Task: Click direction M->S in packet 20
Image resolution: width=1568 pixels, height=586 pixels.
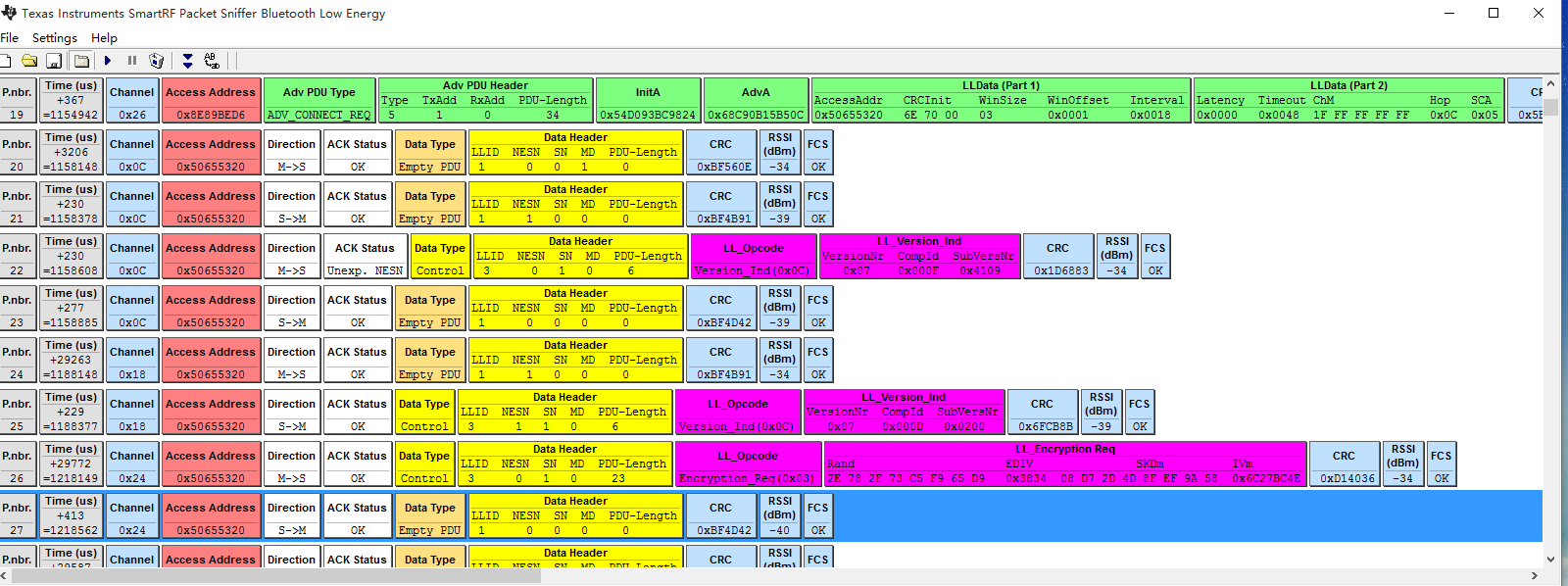Action: (x=291, y=167)
